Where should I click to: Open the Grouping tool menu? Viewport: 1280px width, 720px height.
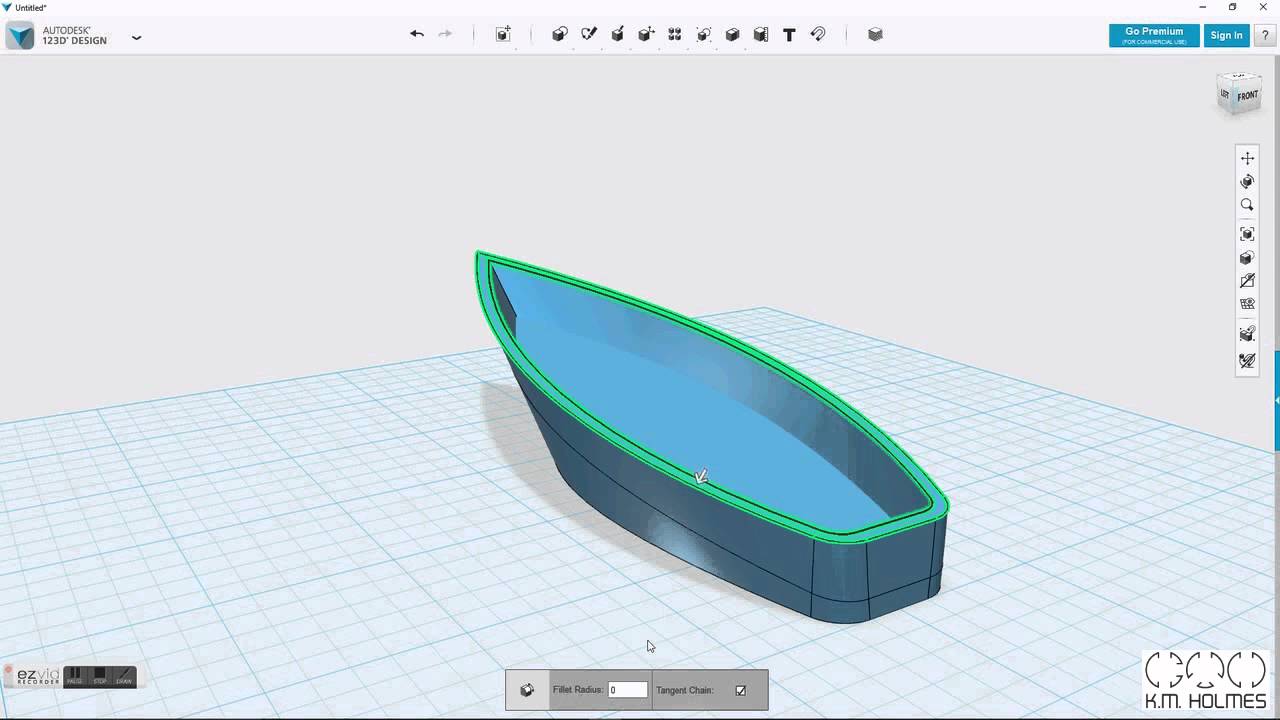704,34
